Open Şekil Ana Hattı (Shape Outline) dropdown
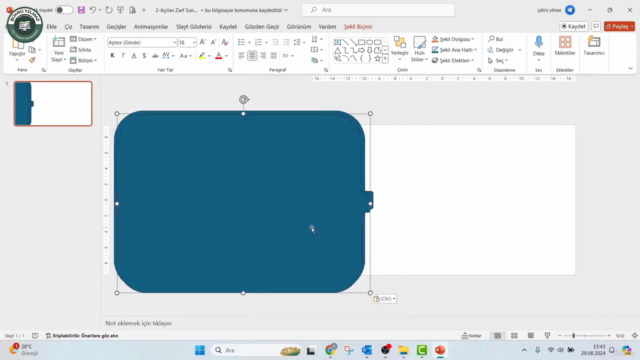The image size is (640, 360). (x=454, y=50)
